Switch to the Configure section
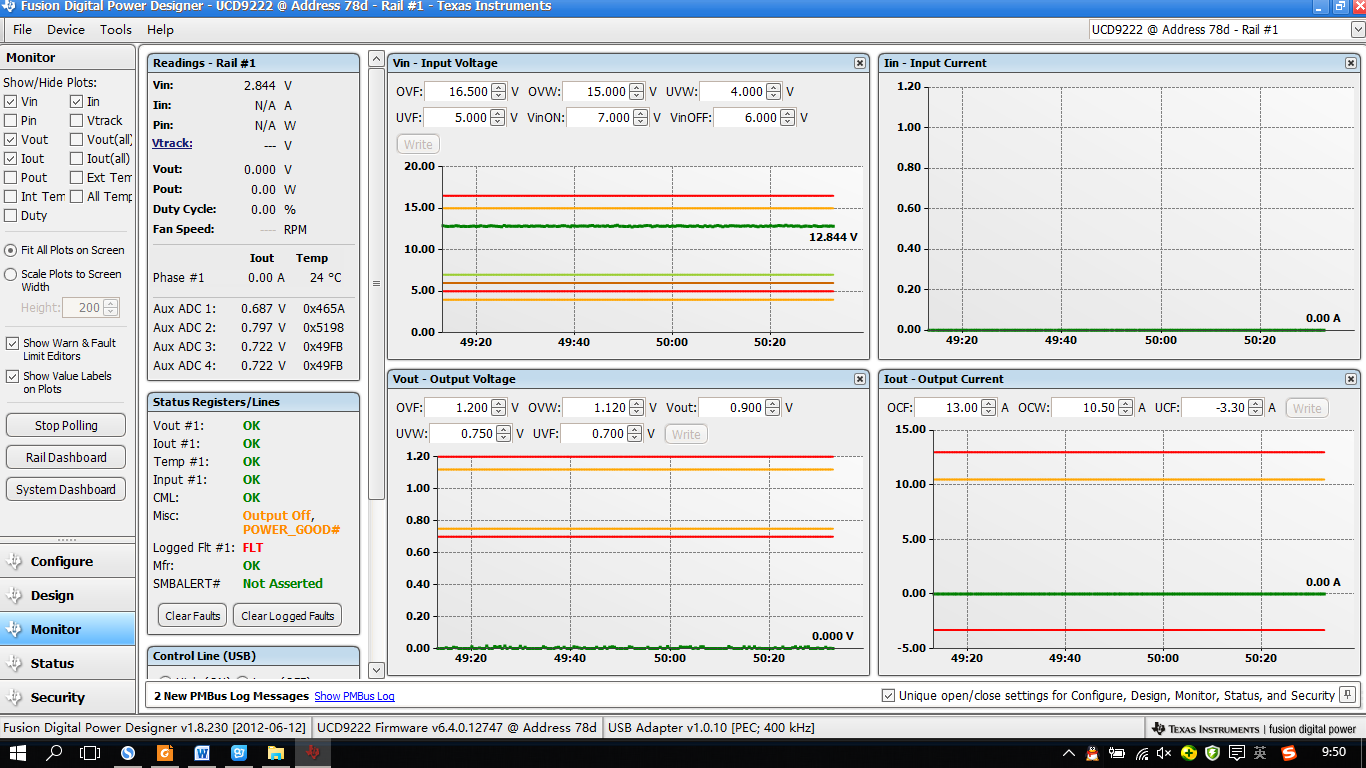1366x768 pixels. click(x=67, y=562)
